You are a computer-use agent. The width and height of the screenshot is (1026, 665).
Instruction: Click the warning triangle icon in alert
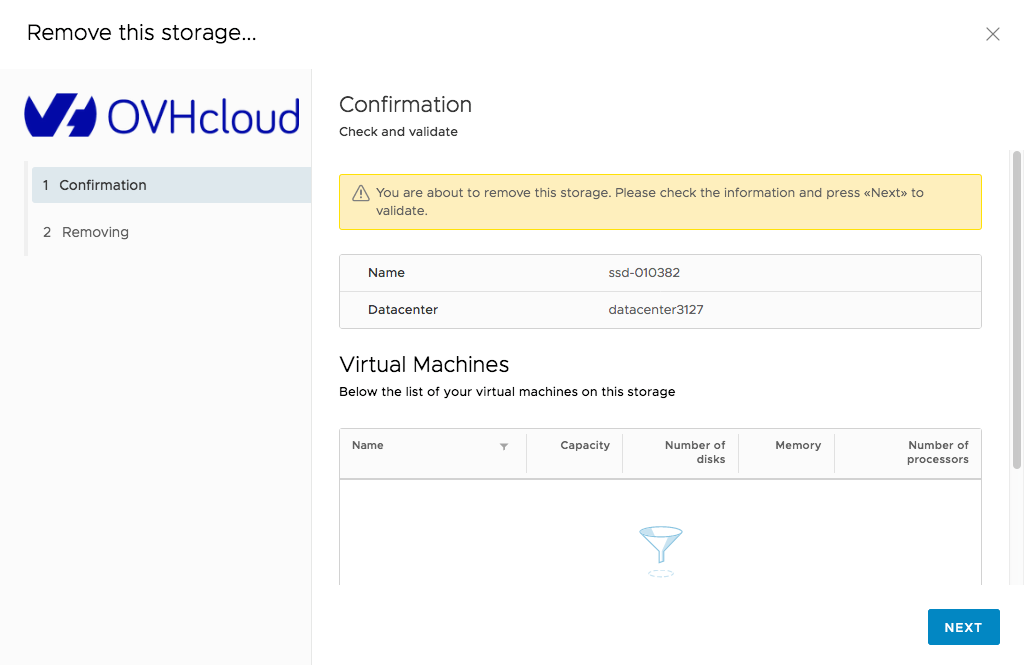coord(359,193)
